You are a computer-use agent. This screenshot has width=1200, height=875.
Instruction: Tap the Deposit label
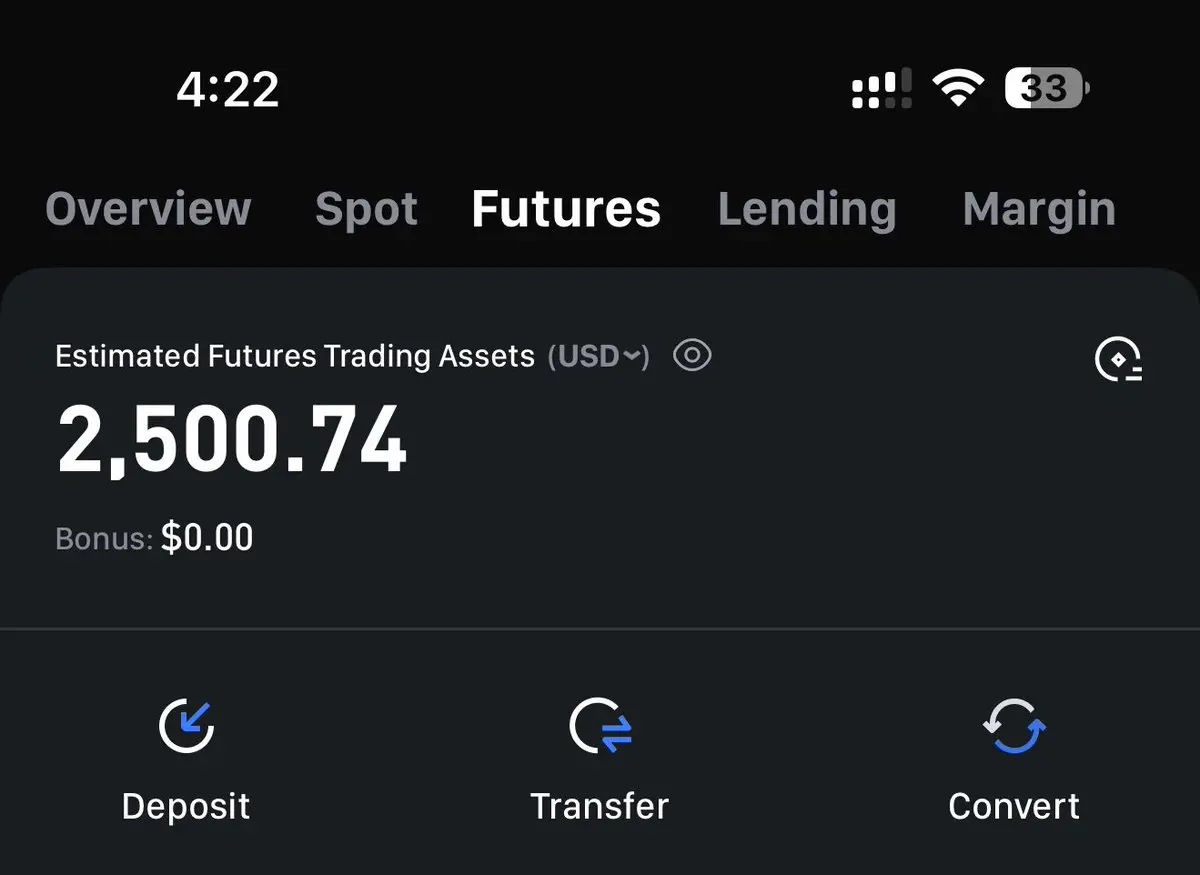pyautogui.click(x=186, y=806)
